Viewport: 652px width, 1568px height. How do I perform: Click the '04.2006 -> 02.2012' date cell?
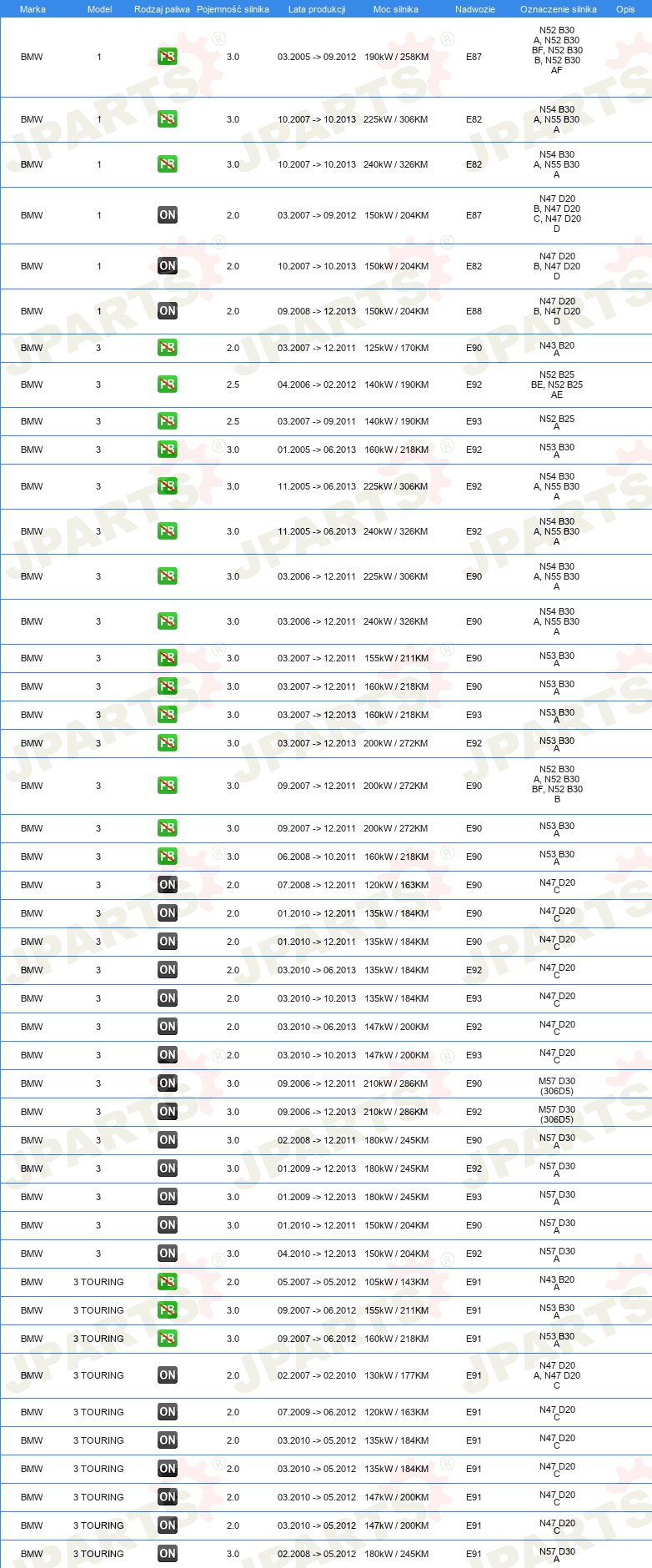[317, 384]
